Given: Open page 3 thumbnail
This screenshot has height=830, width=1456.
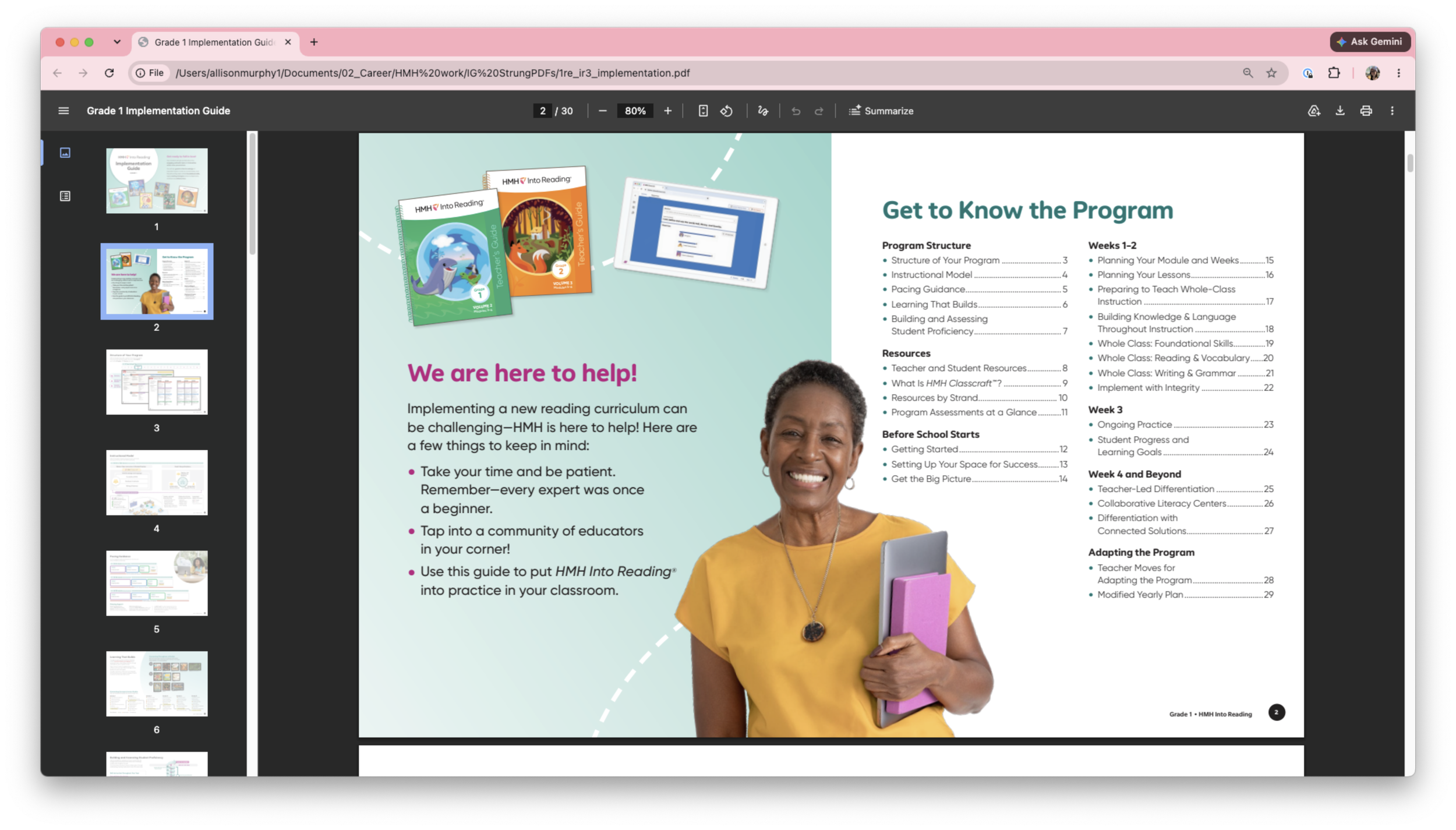Looking at the screenshot, I should 157,382.
